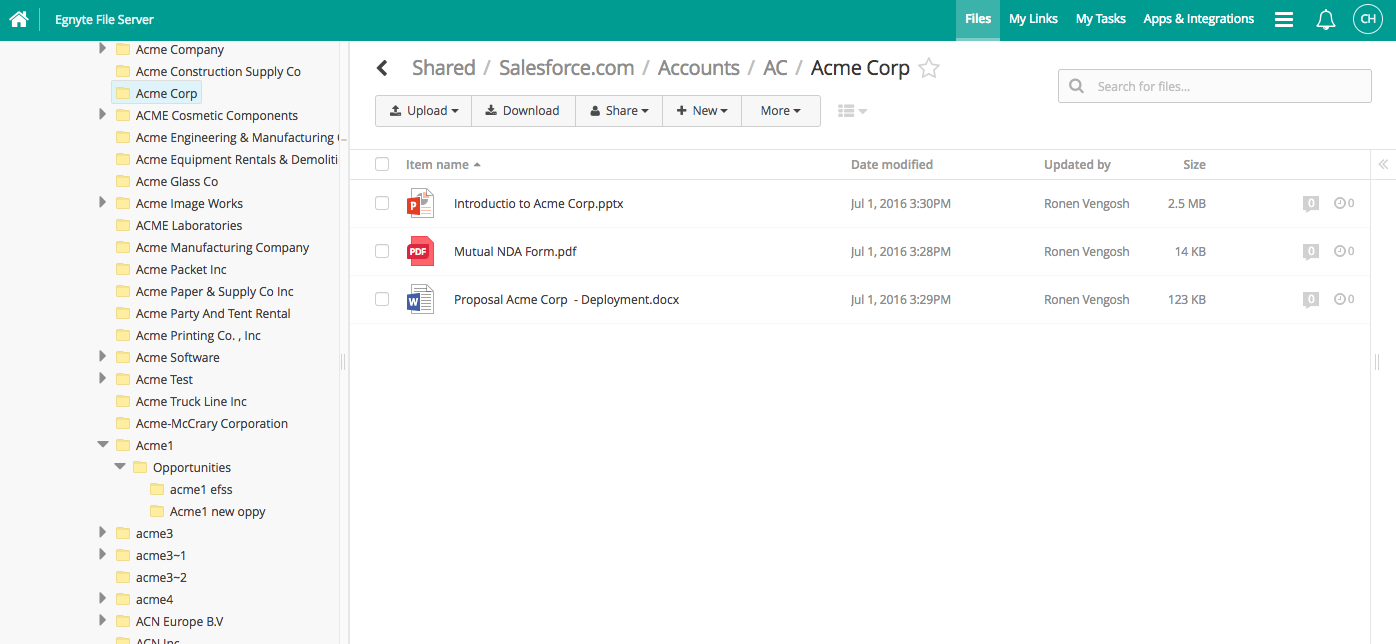Screen dimensions: 1396x644
Task: Collapse the right-side details panel chevron
Action: tap(1383, 165)
